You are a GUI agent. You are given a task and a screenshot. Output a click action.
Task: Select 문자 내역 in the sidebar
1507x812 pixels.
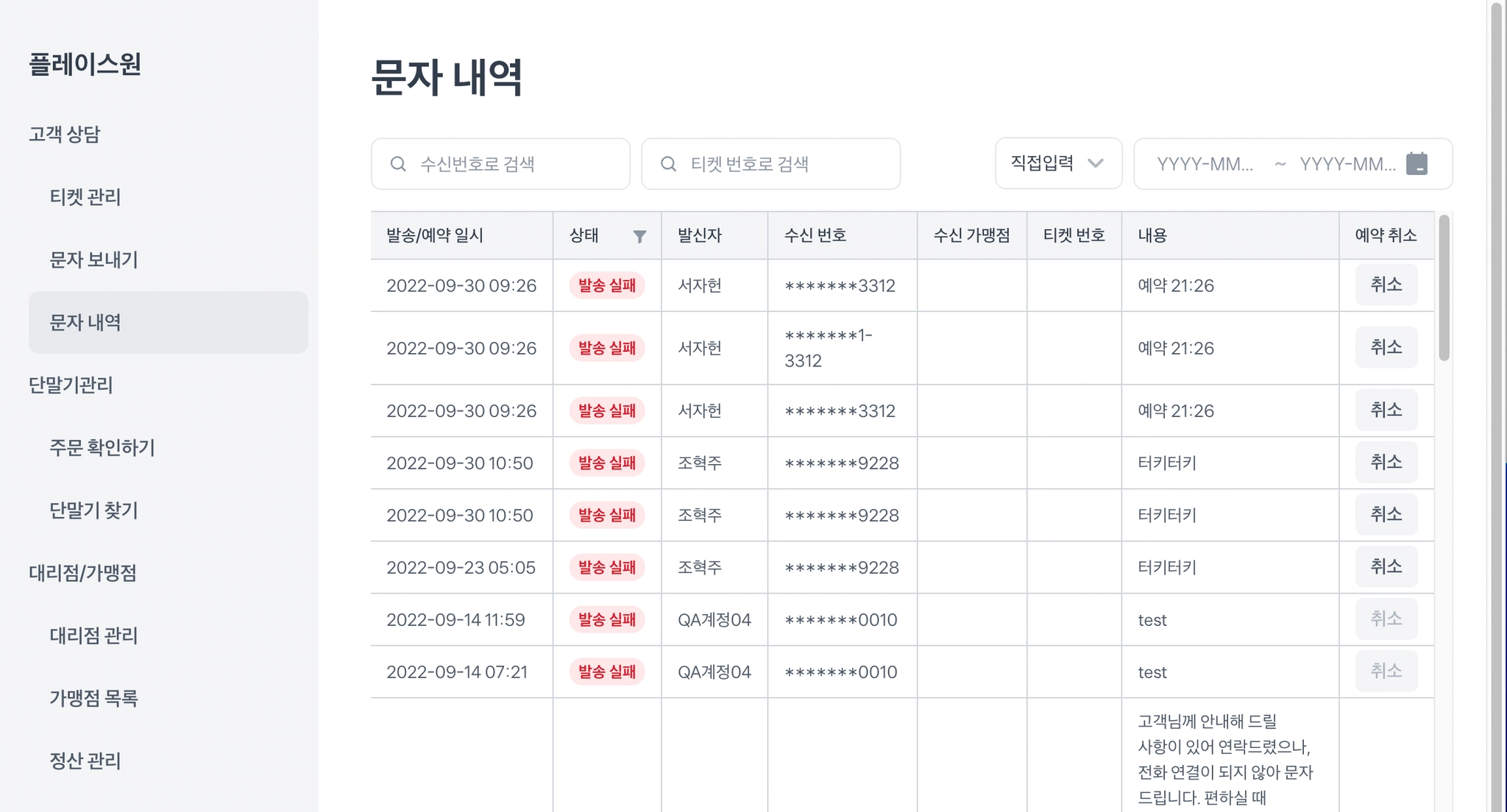pyautogui.click(x=85, y=322)
